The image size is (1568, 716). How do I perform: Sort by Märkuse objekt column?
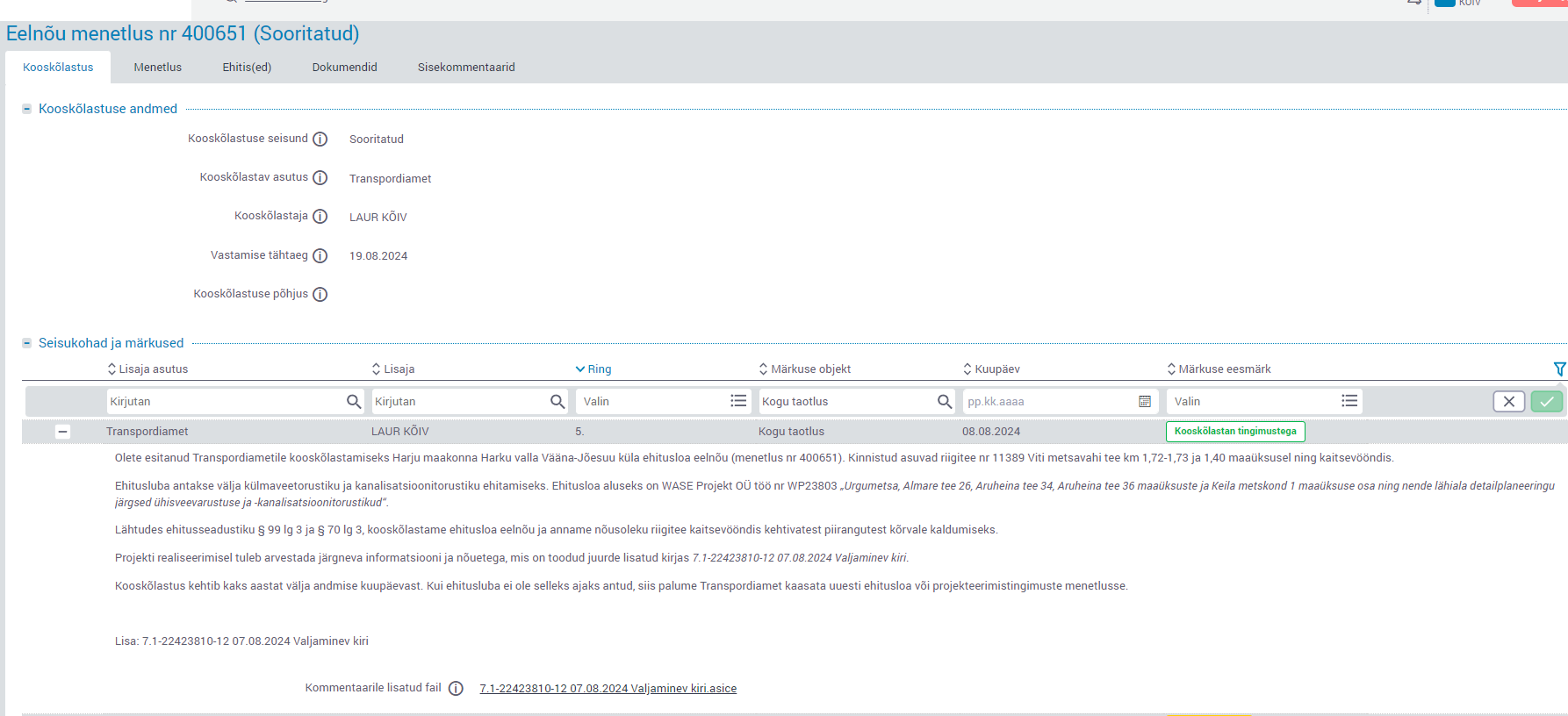click(x=805, y=369)
